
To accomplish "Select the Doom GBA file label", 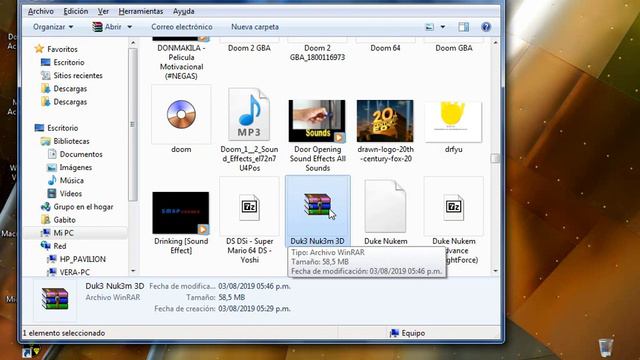I will pos(453,48).
